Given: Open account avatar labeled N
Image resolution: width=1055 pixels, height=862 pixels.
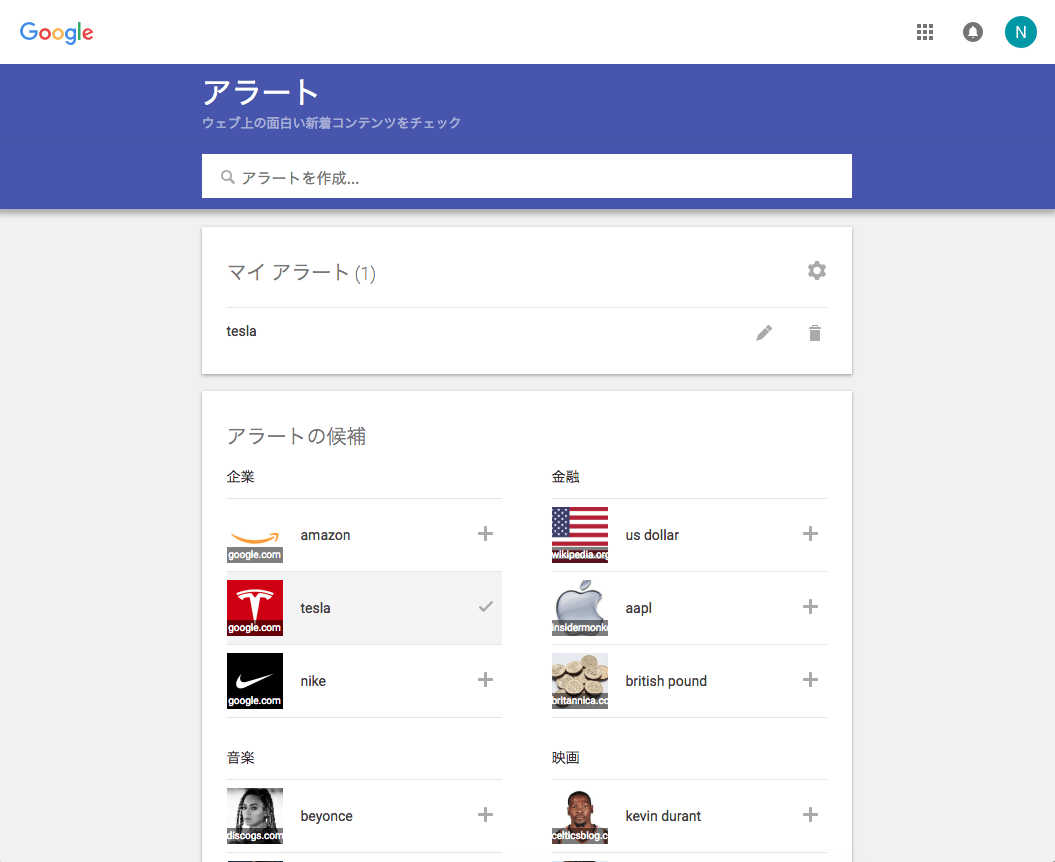Looking at the screenshot, I should 1020,32.
